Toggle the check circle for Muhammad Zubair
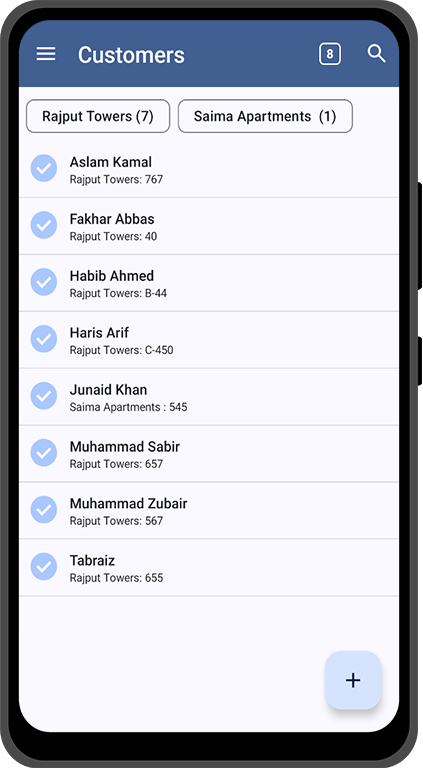This screenshot has height=768, width=423. [x=44, y=509]
